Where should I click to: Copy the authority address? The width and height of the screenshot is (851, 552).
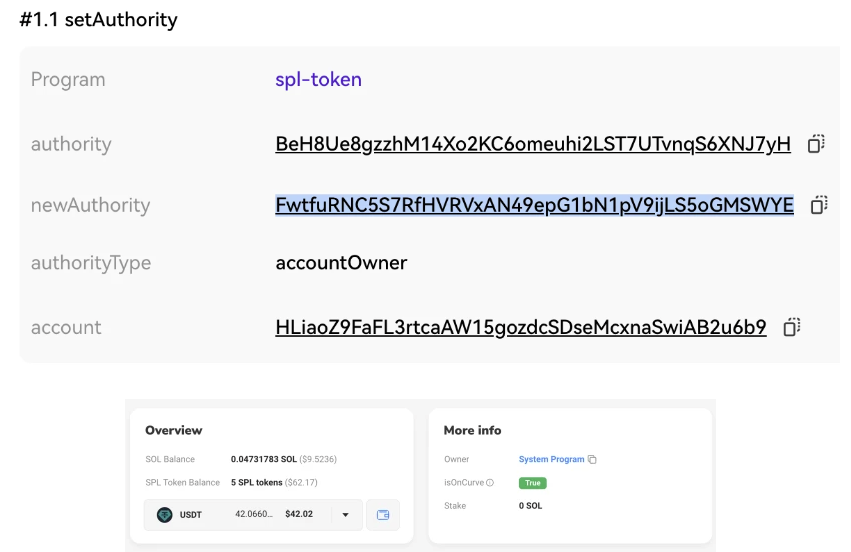click(x=816, y=144)
